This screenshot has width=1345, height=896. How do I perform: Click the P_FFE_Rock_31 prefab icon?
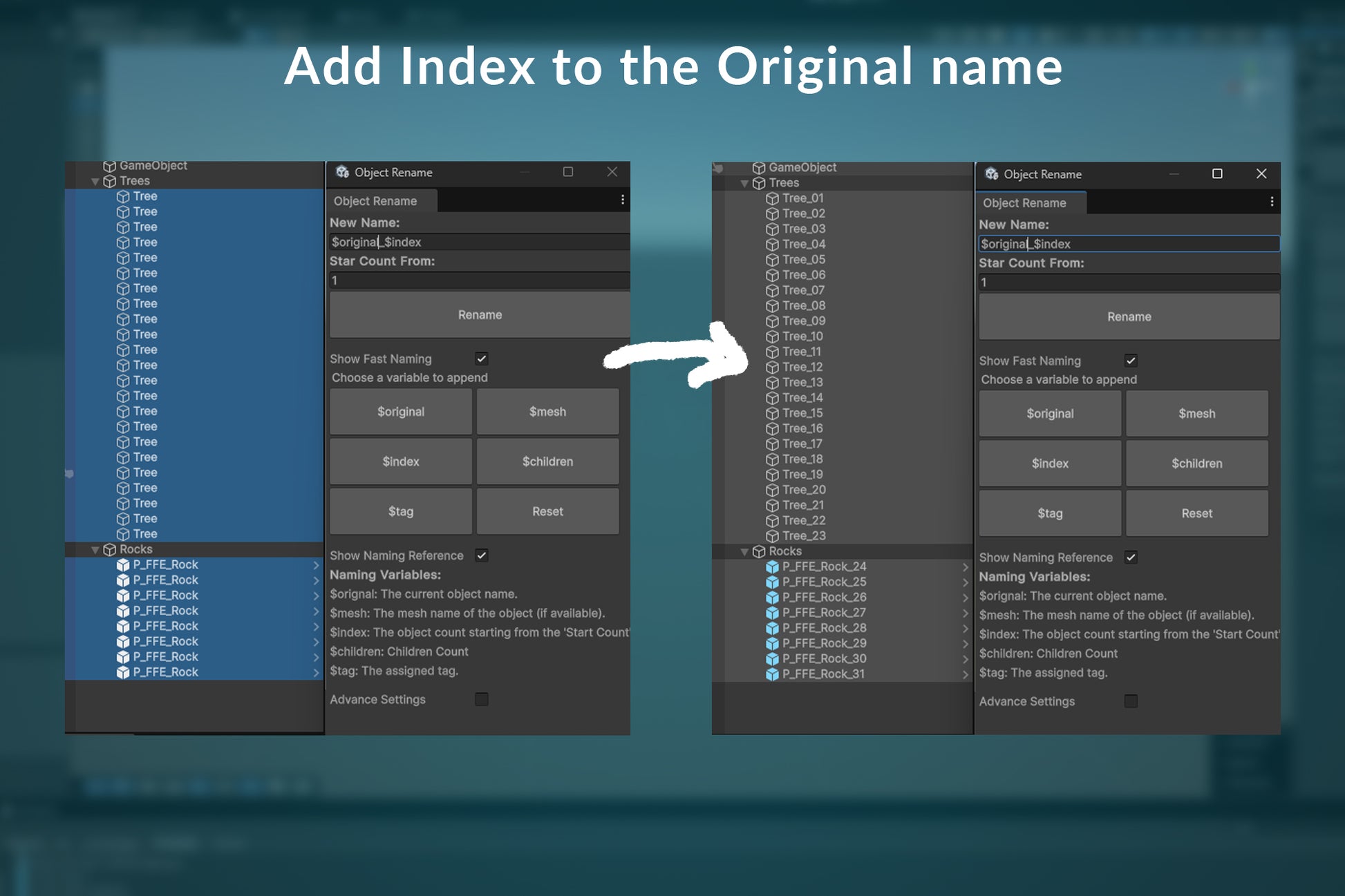pos(772,674)
